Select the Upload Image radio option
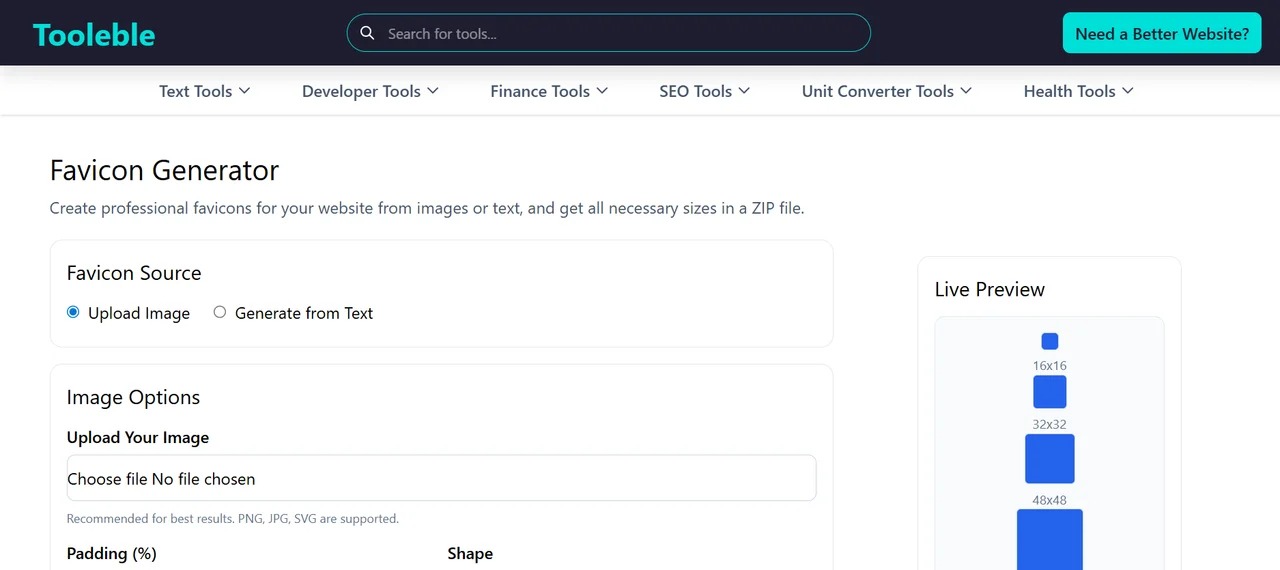The width and height of the screenshot is (1280, 570). click(x=73, y=312)
